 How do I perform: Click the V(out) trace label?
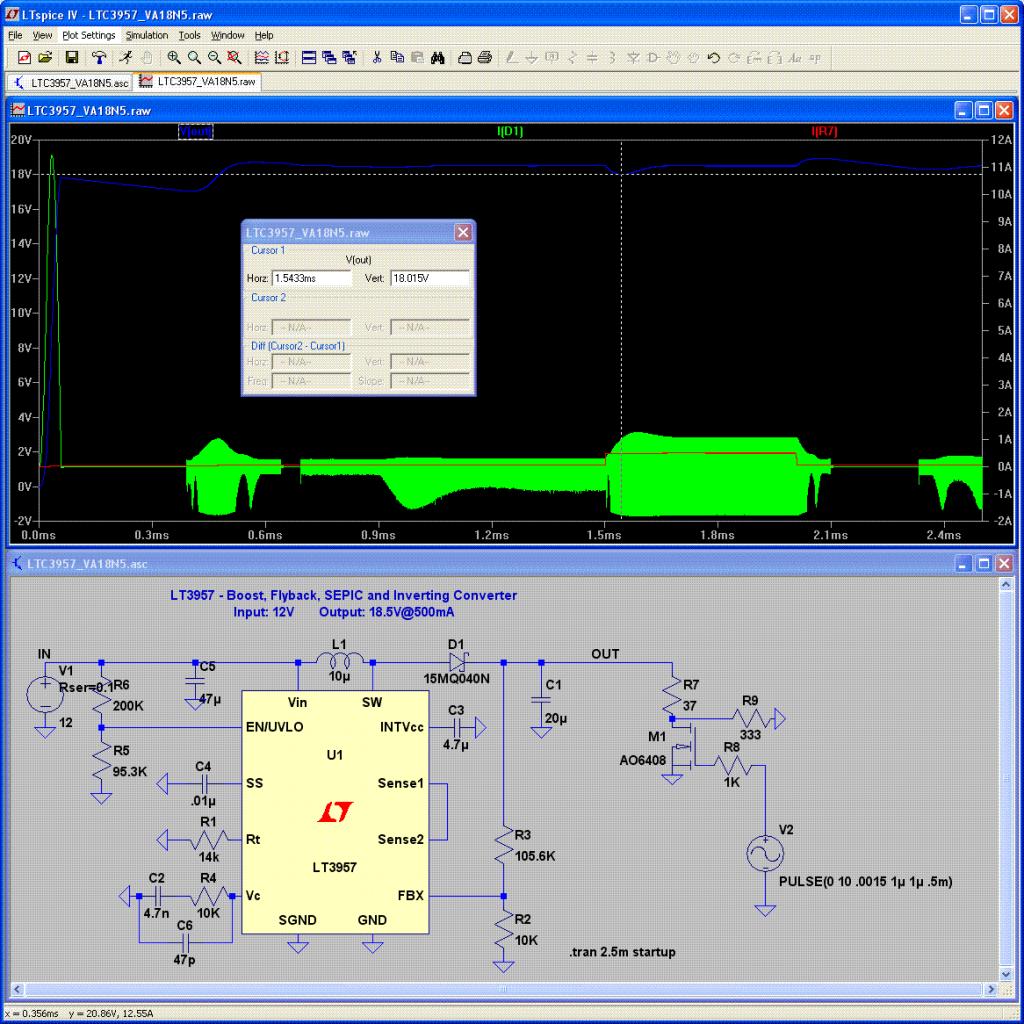[196, 131]
